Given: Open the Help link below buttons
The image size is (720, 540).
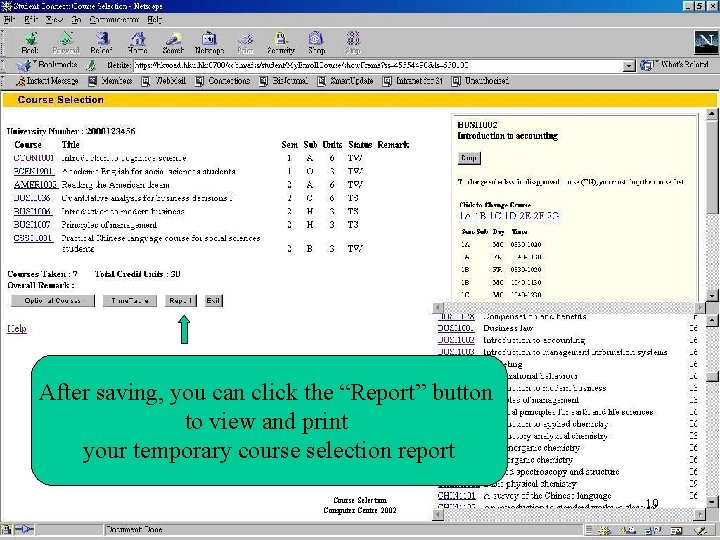Looking at the screenshot, I should (x=17, y=328).
